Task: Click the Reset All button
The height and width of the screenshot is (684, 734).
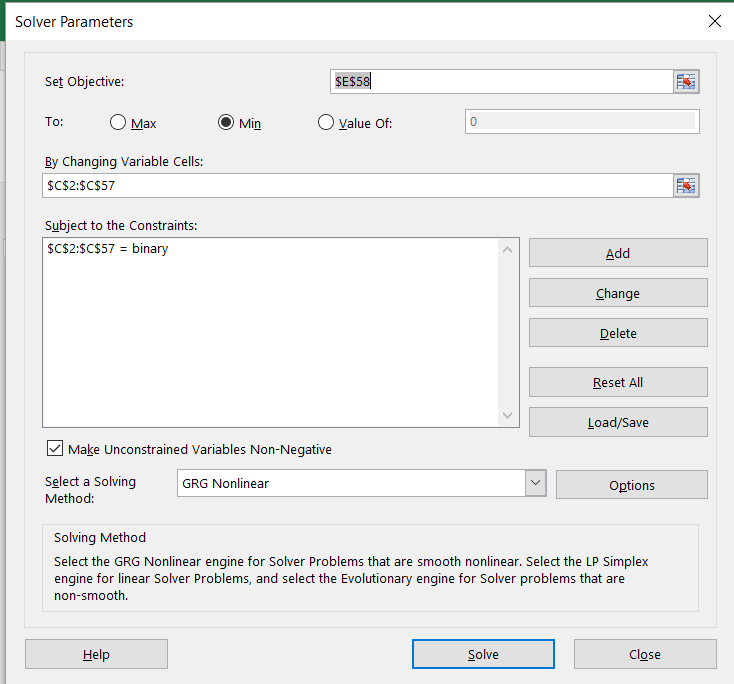Action: (x=618, y=382)
